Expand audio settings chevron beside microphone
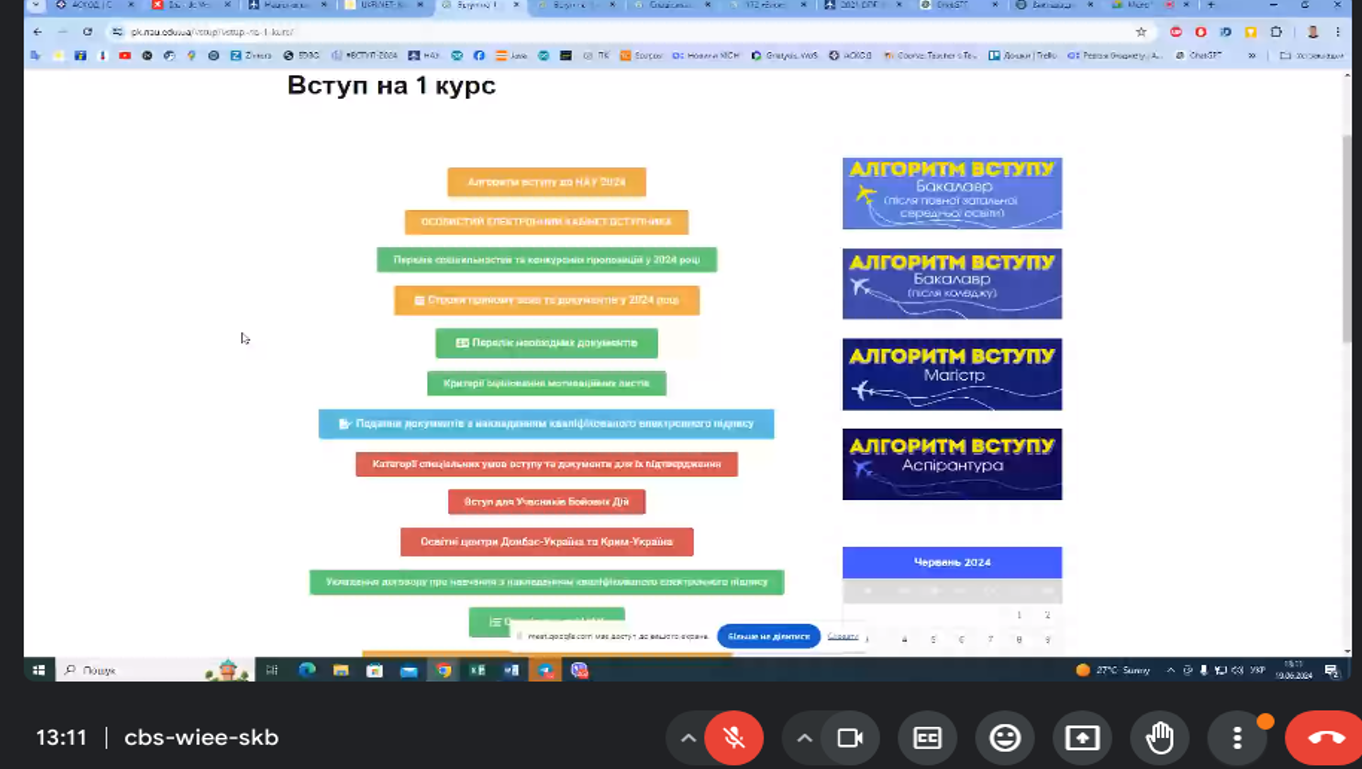Image resolution: width=1362 pixels, height=769 pixels. coord(688,738)
